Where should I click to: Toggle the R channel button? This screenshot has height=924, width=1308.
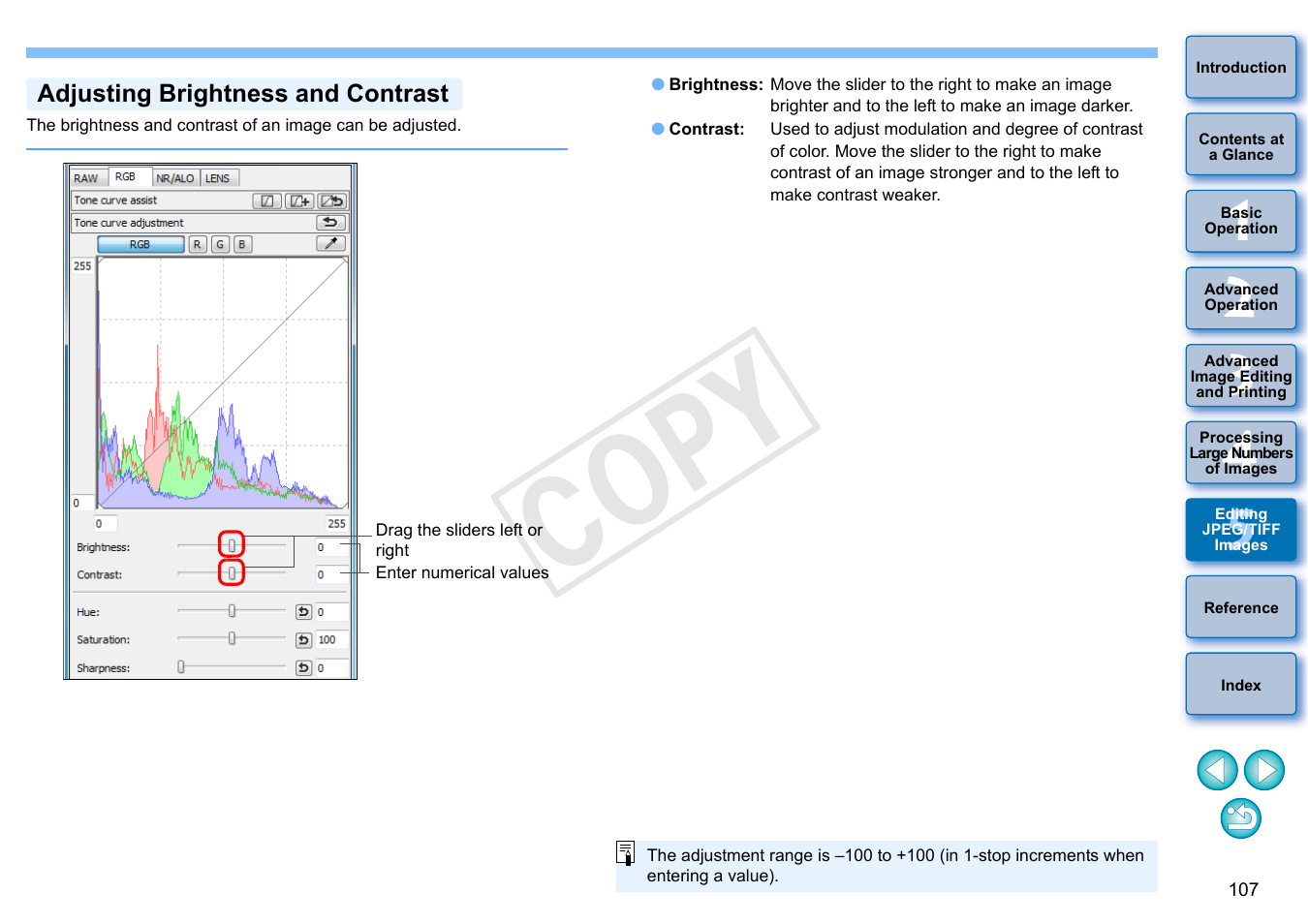click(197, 245)
